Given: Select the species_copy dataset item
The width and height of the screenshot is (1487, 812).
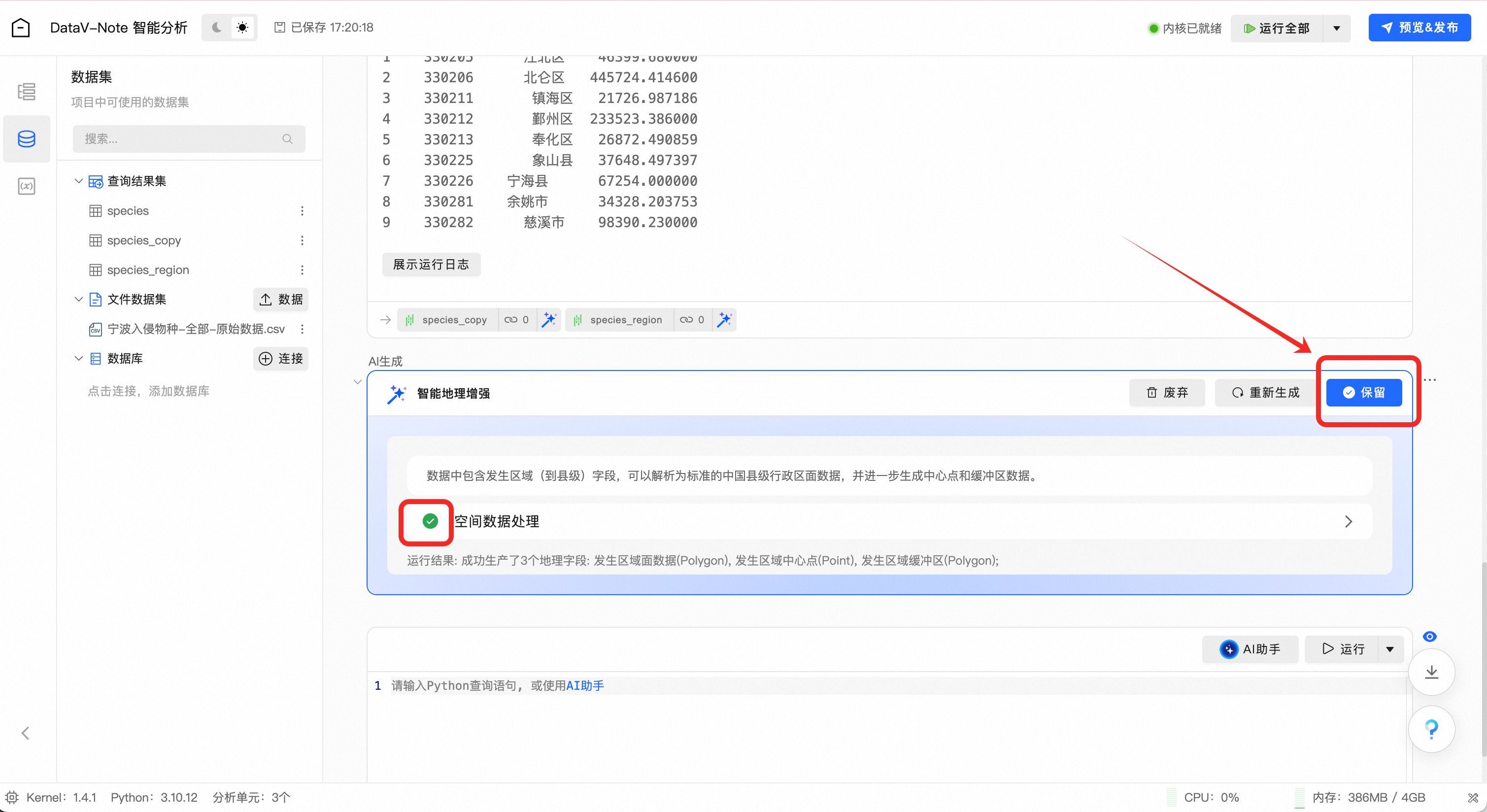Looking at the screenshot, I should tap(144, 240).
